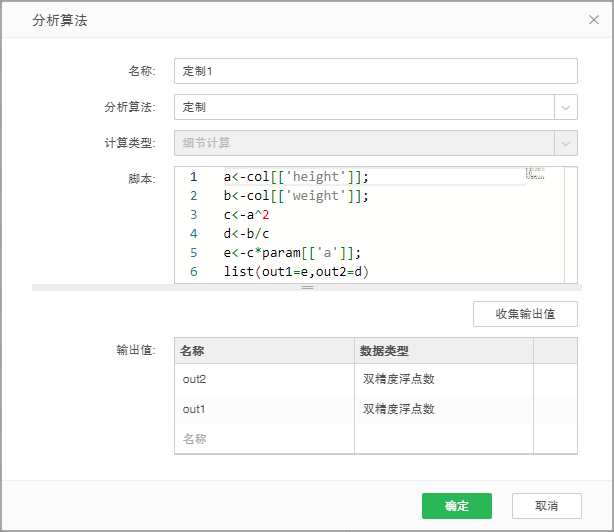The width and height of the screenshot is (614, 532).
Task: Close the 分析算法 dialog with X
Action: (x=594, y=19)
